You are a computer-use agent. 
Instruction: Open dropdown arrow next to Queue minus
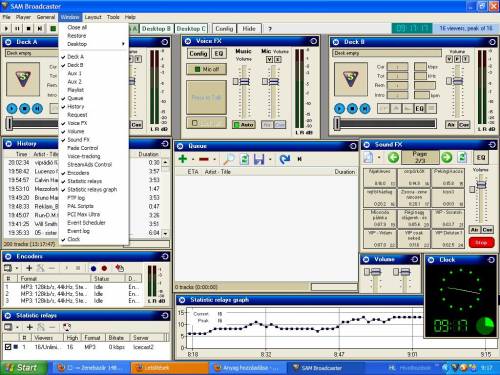(x=214, y=159)
